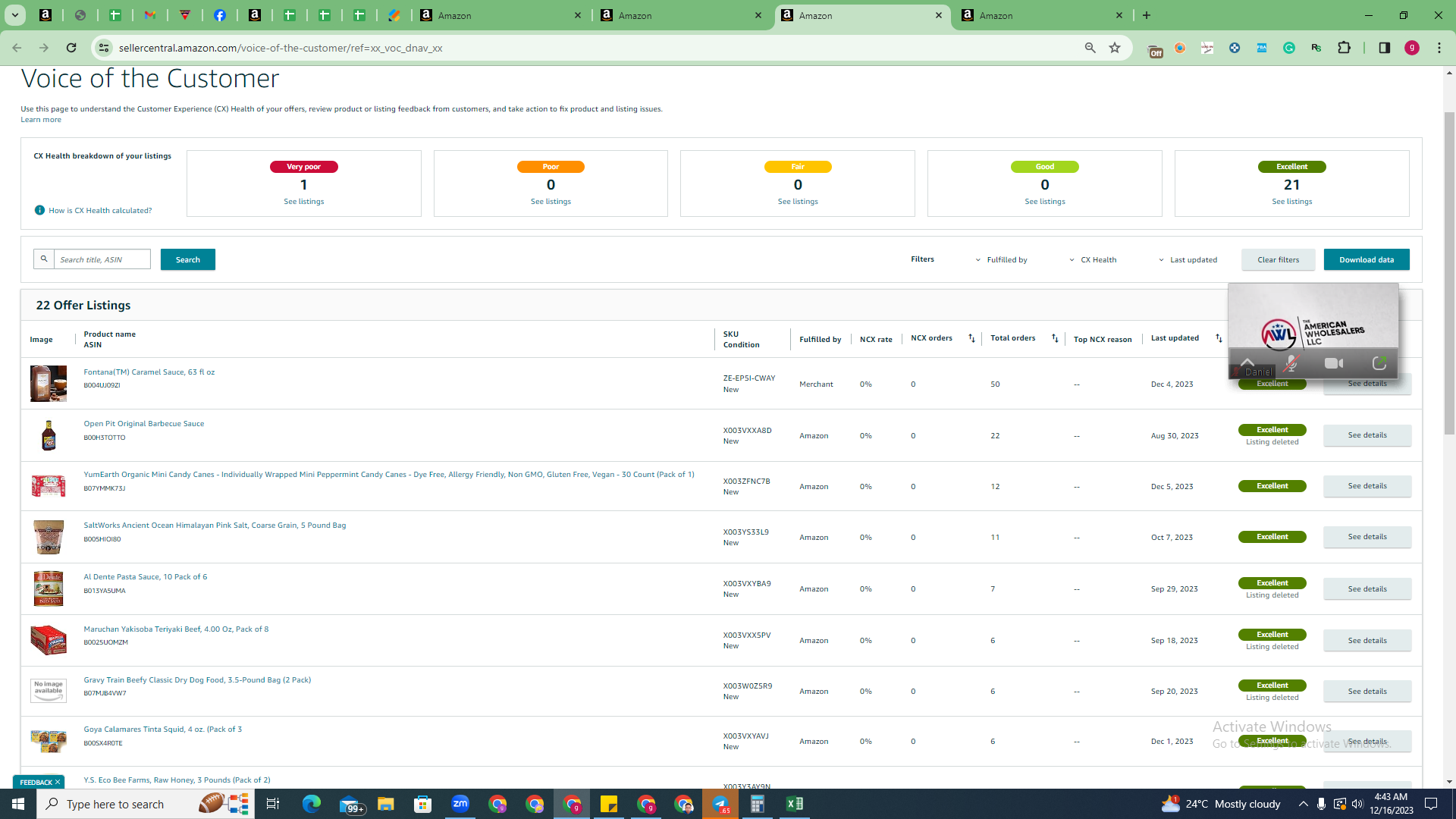See listings under Good
This screenshot has height=819, width=1456.
coord(1045,202)
